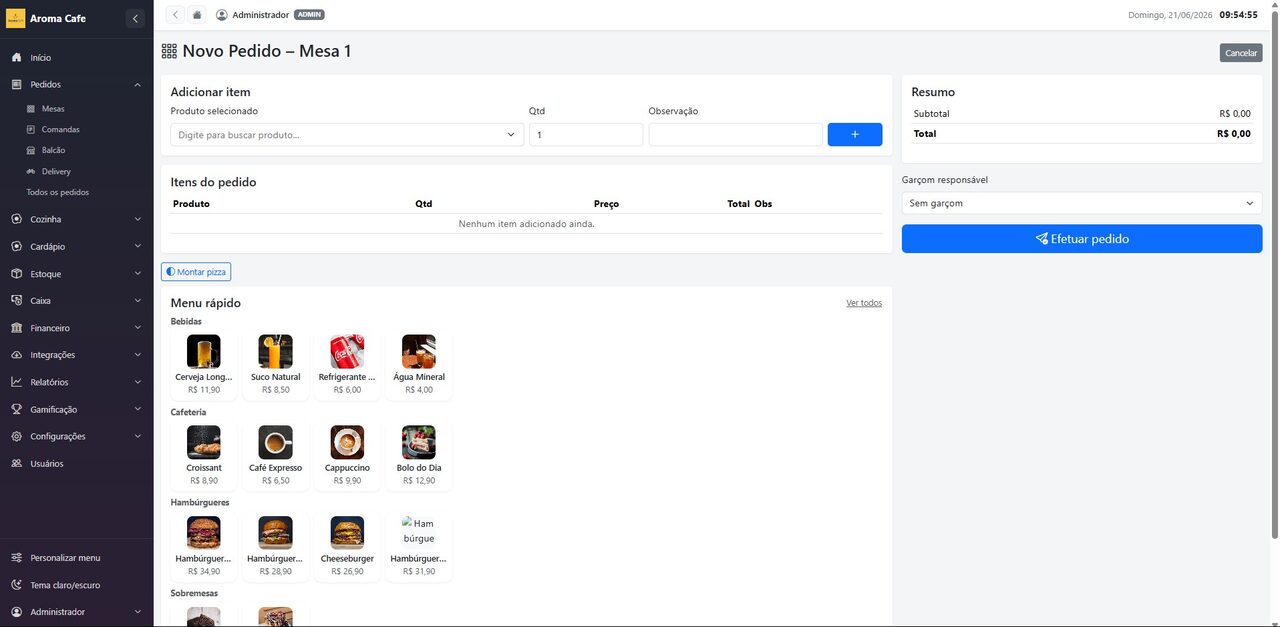Screen dimensions: 1280x627
Task: Click the Cancelar button
Action: click(1241, 53)
